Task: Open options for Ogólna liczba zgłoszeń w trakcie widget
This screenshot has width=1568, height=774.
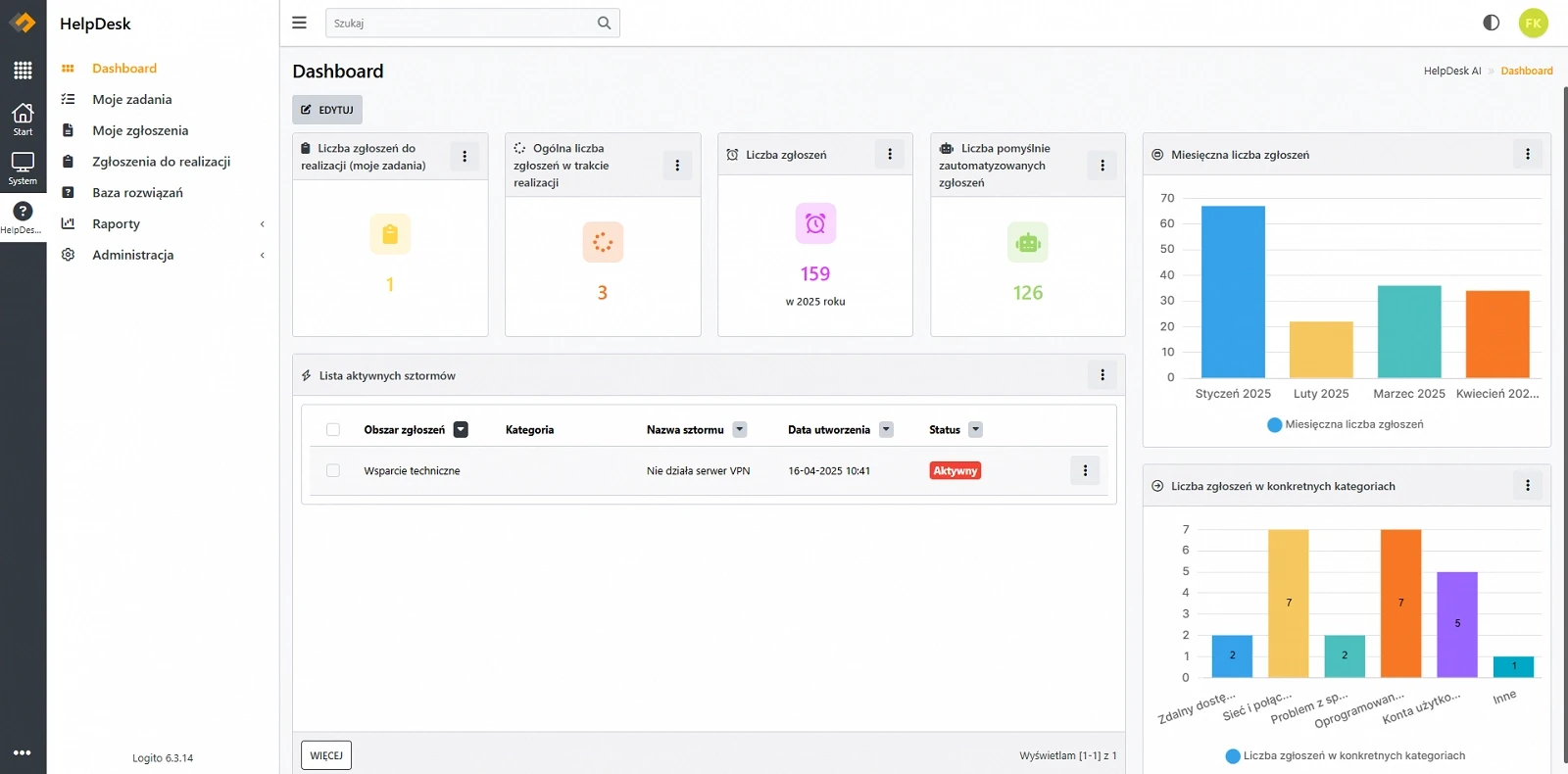Action: pos(677,166)
